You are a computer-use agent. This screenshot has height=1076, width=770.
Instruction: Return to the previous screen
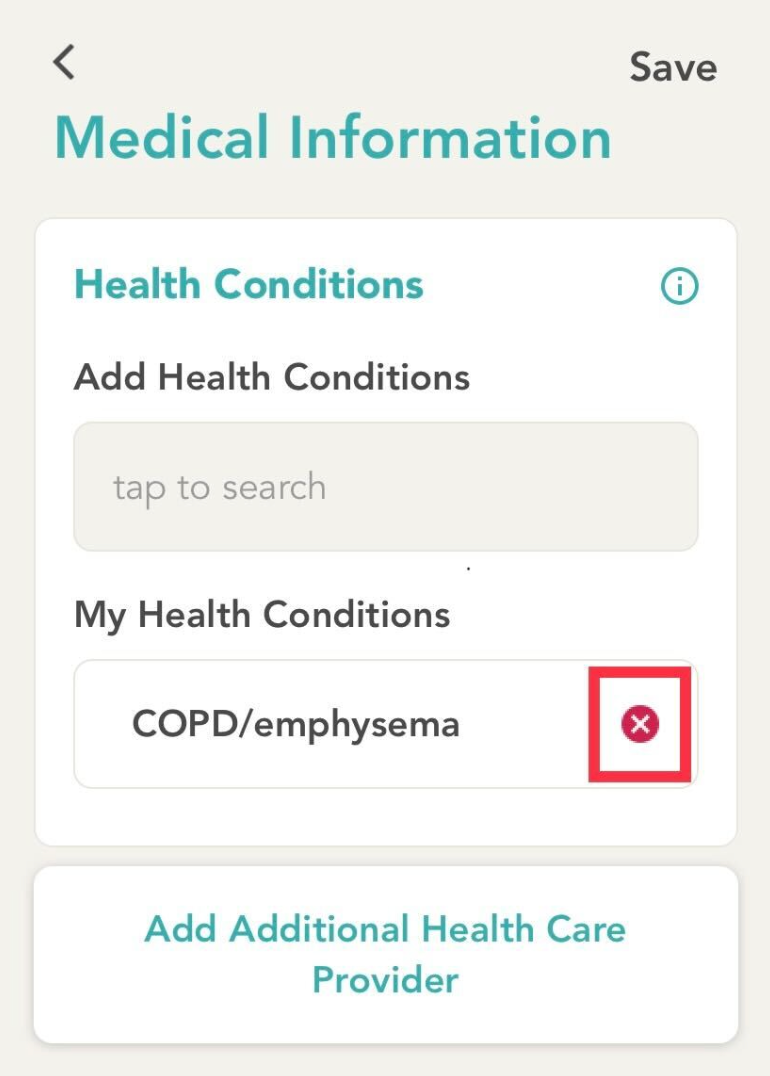point(64,62)
